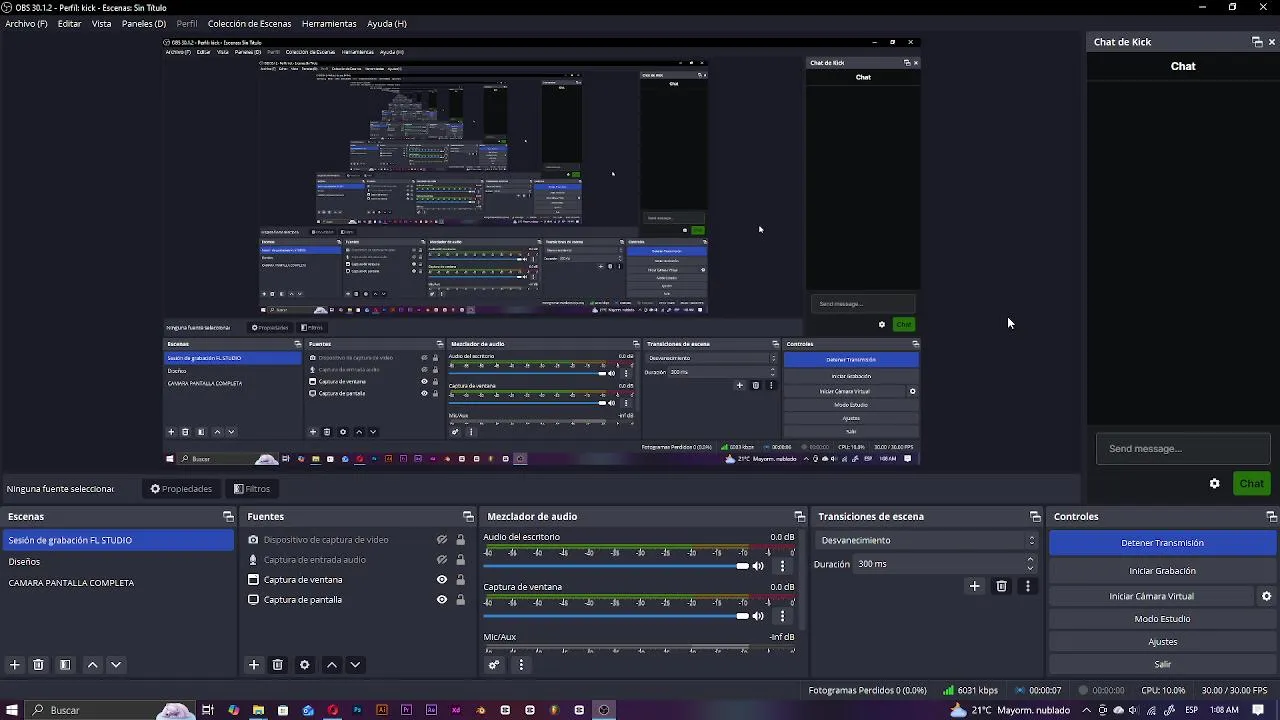Click the Send message chat field

[1183, 449]
